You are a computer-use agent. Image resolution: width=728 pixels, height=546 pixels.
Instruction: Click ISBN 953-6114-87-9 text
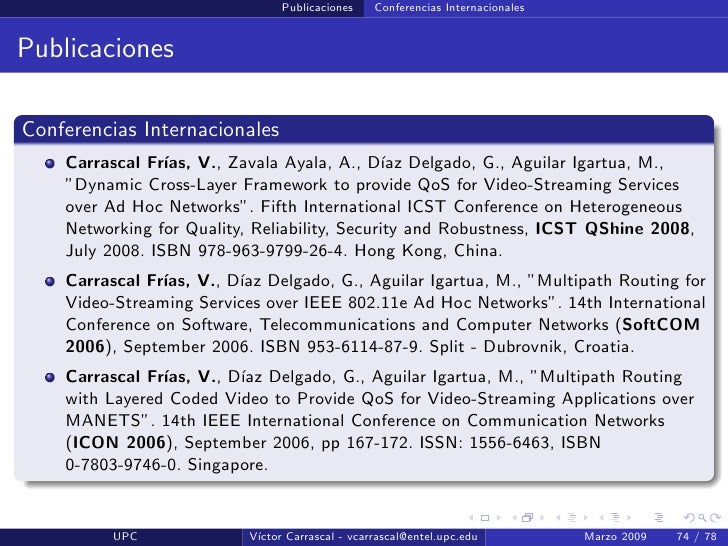click(x=341, y=347)
